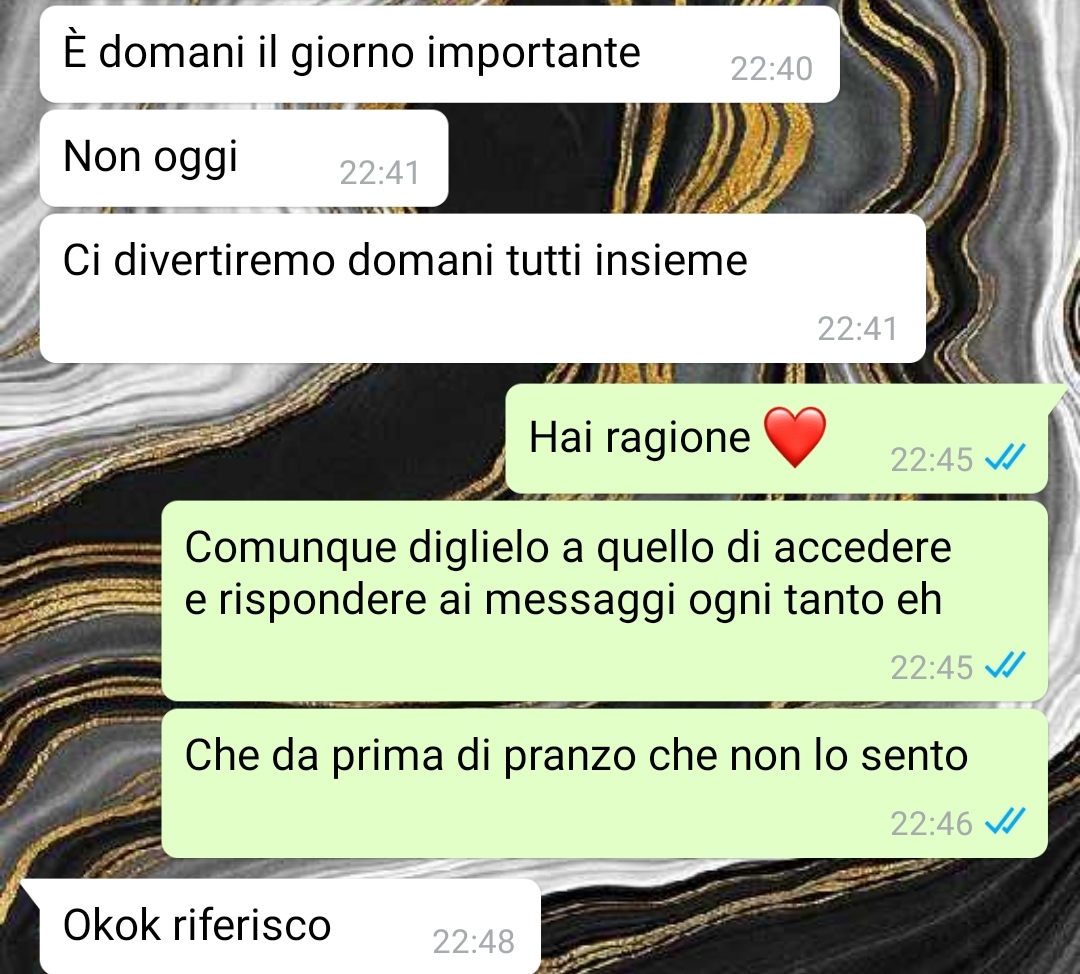Tap 'Che da prima di pranzo' message
Image resolution: width=1080 pixels, height=974 pixels.
click(x=604, y=784)
